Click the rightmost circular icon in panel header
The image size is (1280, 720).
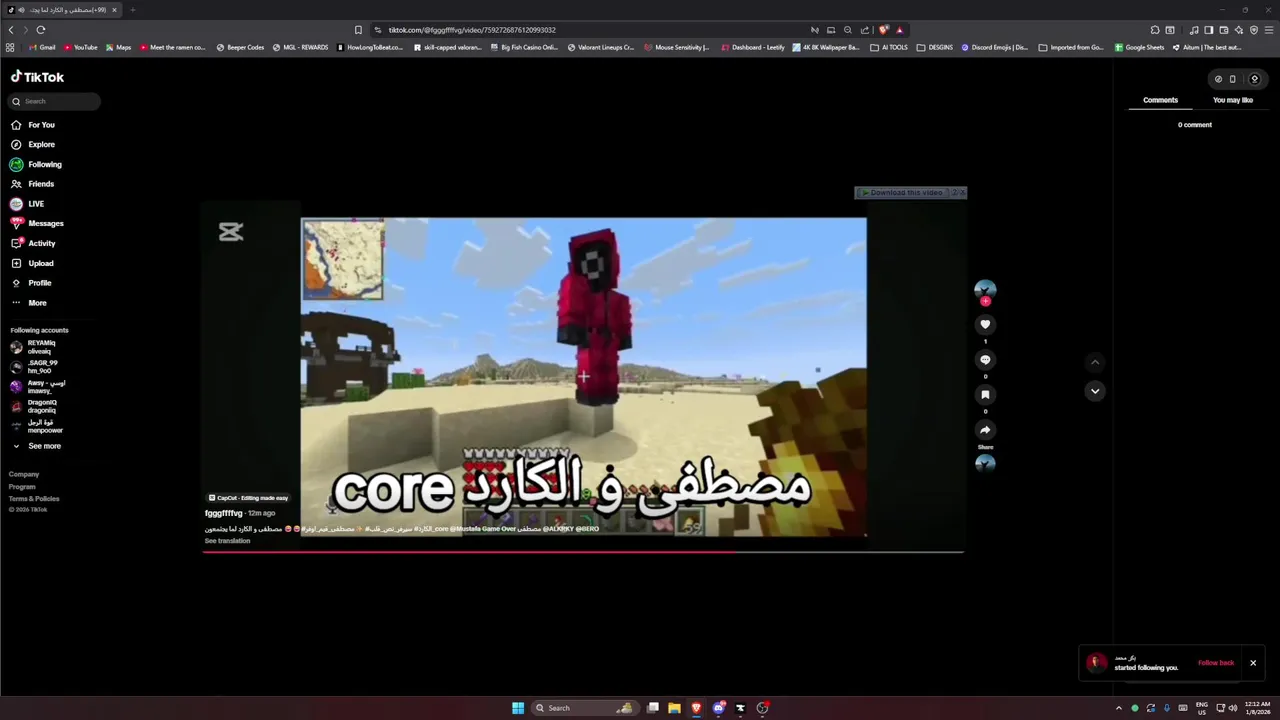pyautogui.click(x=1254, y=79)
